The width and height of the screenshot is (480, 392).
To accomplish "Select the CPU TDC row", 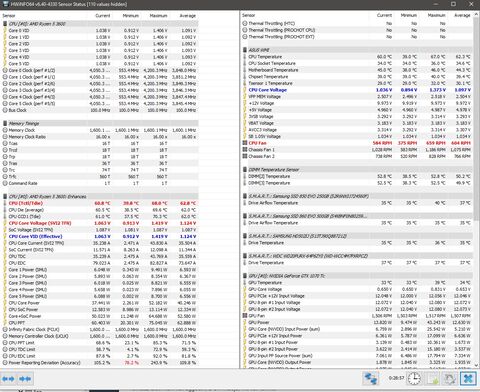I will point(100,256).
